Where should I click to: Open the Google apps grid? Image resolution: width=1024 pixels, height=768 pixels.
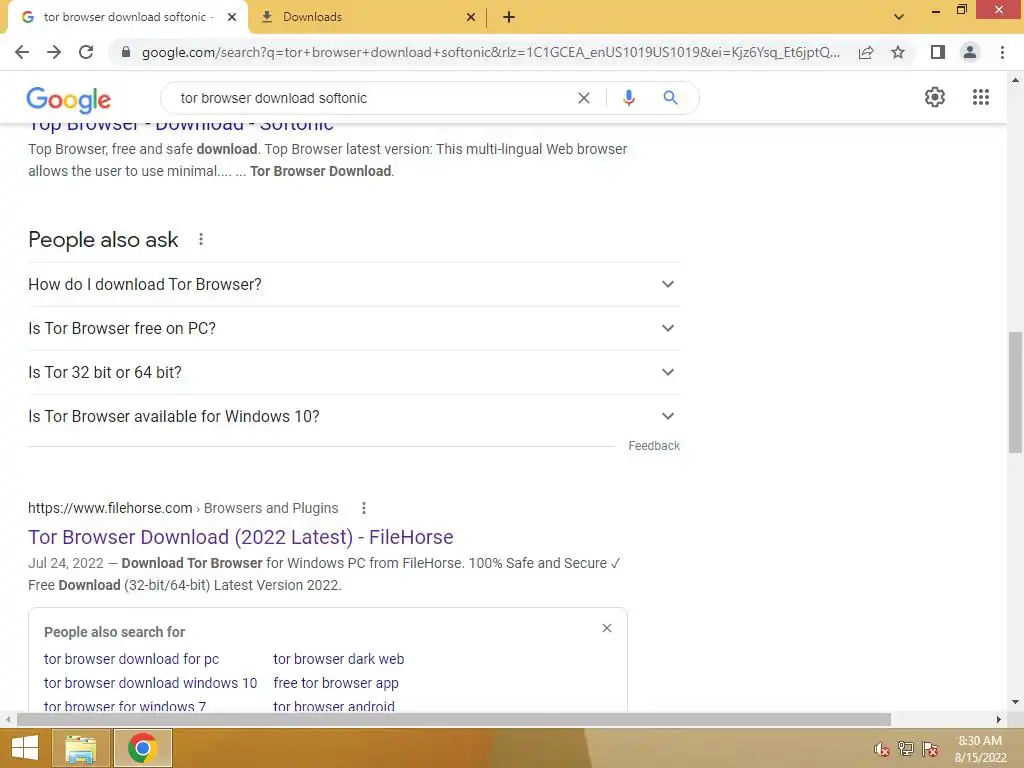(x=981, y=97)
